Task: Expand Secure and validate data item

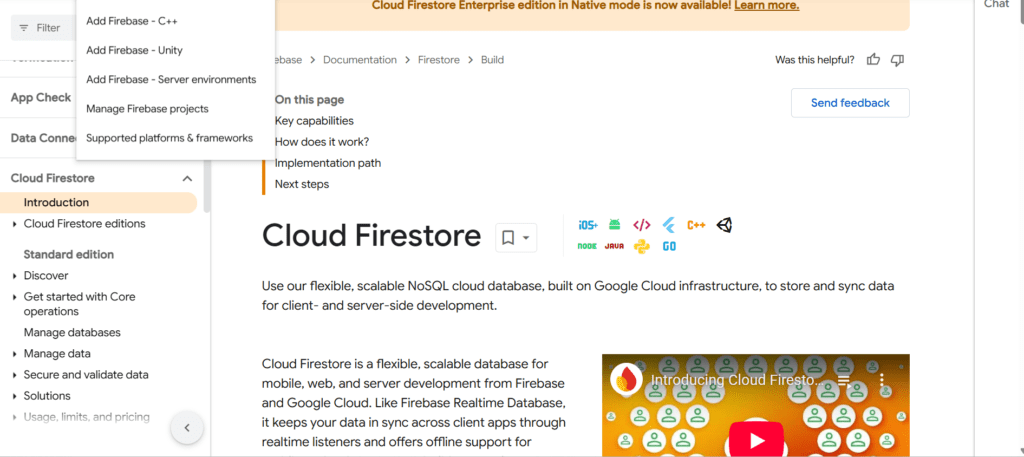Action: point(14,375)
